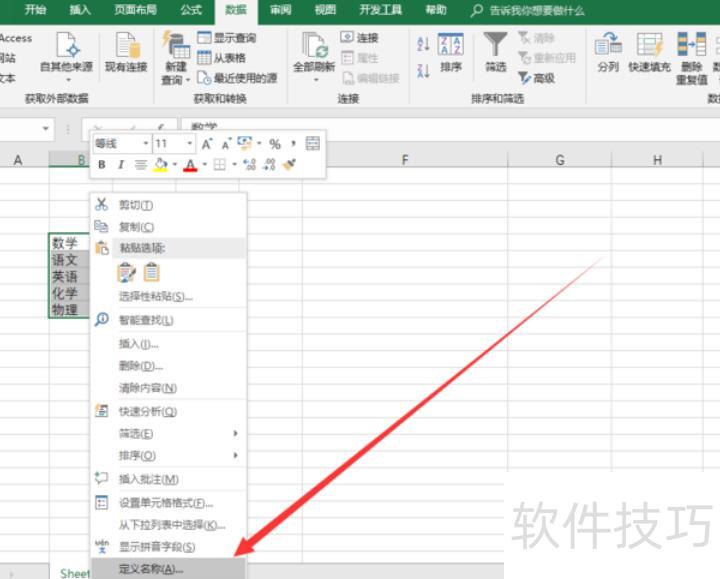Click paste icon under 粘贴选项

pos(152,272)
